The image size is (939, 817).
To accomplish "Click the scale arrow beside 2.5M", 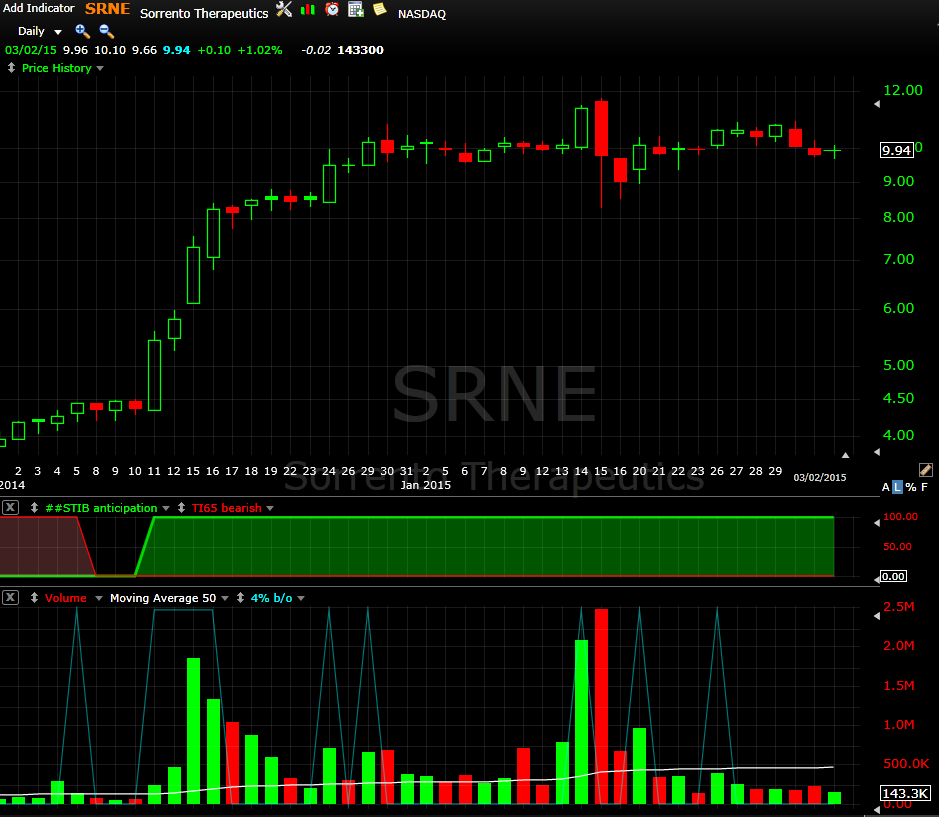I will tap(877, 616).
